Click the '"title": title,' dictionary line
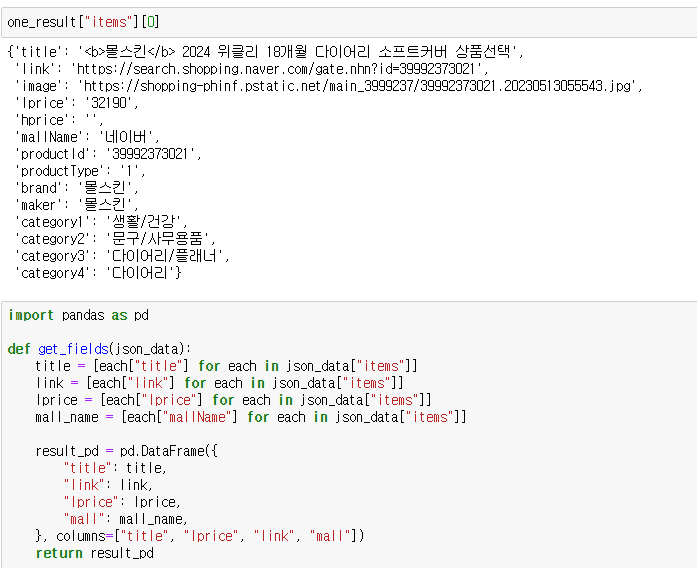 115,468
